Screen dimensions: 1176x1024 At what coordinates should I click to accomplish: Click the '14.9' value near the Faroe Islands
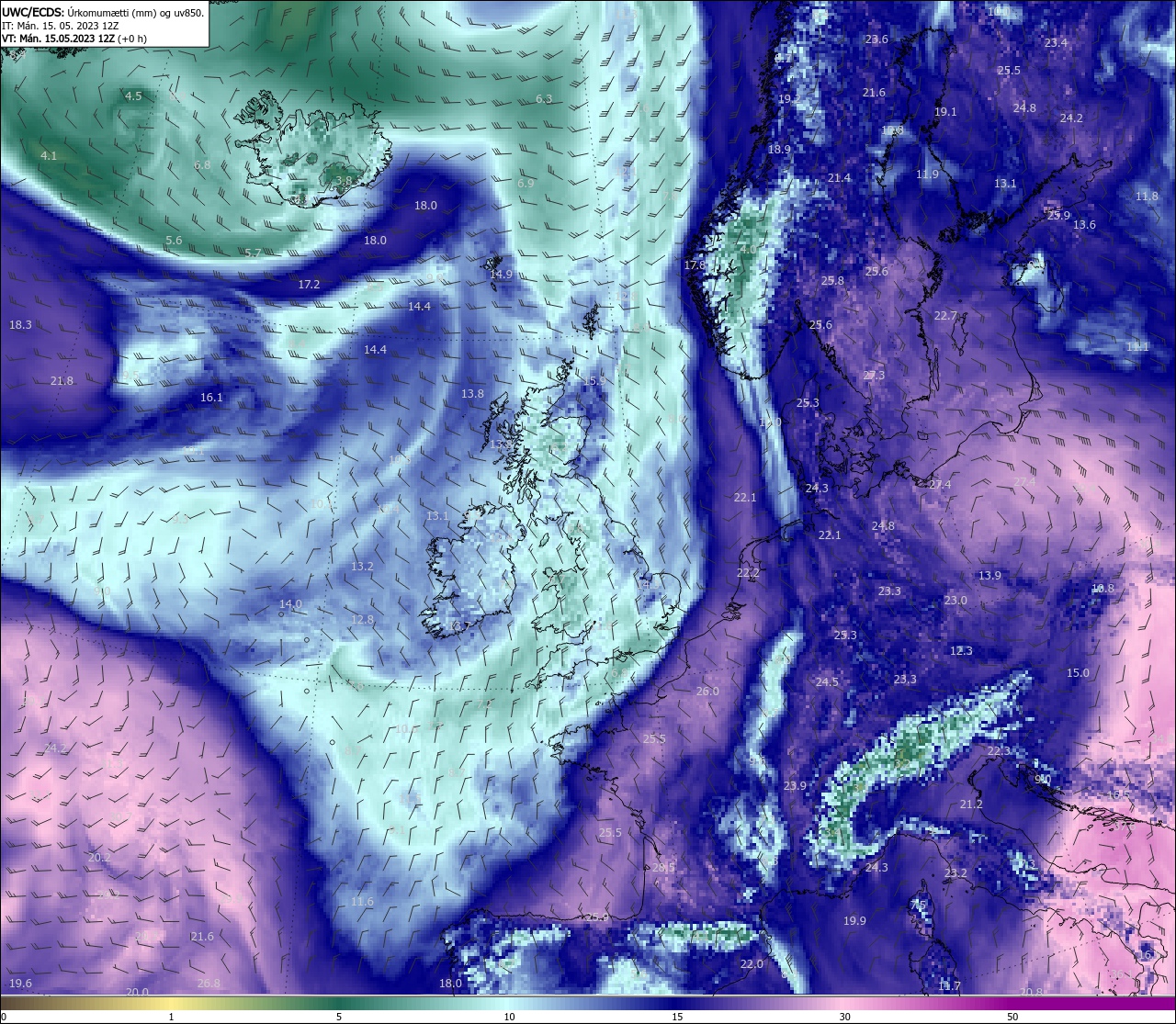point(501,275)
